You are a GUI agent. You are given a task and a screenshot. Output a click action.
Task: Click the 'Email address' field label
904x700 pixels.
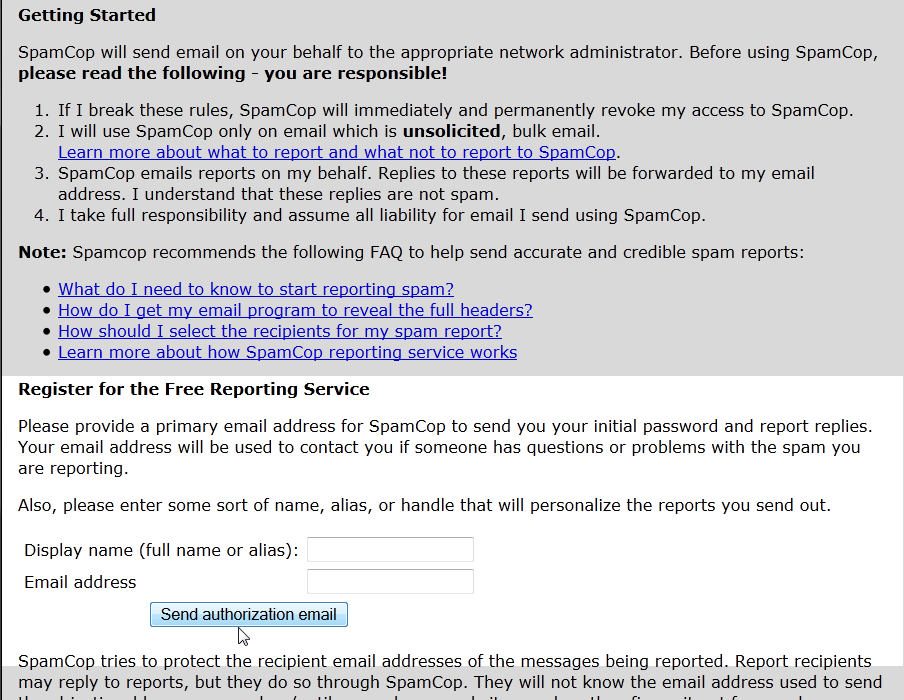point(80,582)
